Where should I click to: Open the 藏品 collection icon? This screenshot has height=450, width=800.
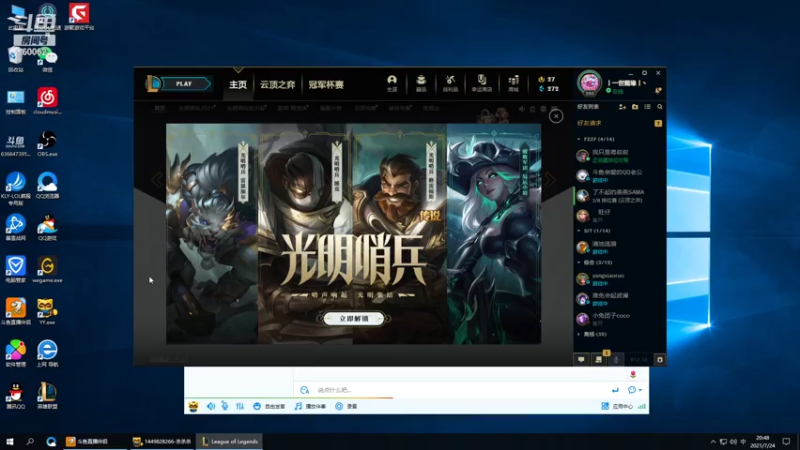(421, 84)
